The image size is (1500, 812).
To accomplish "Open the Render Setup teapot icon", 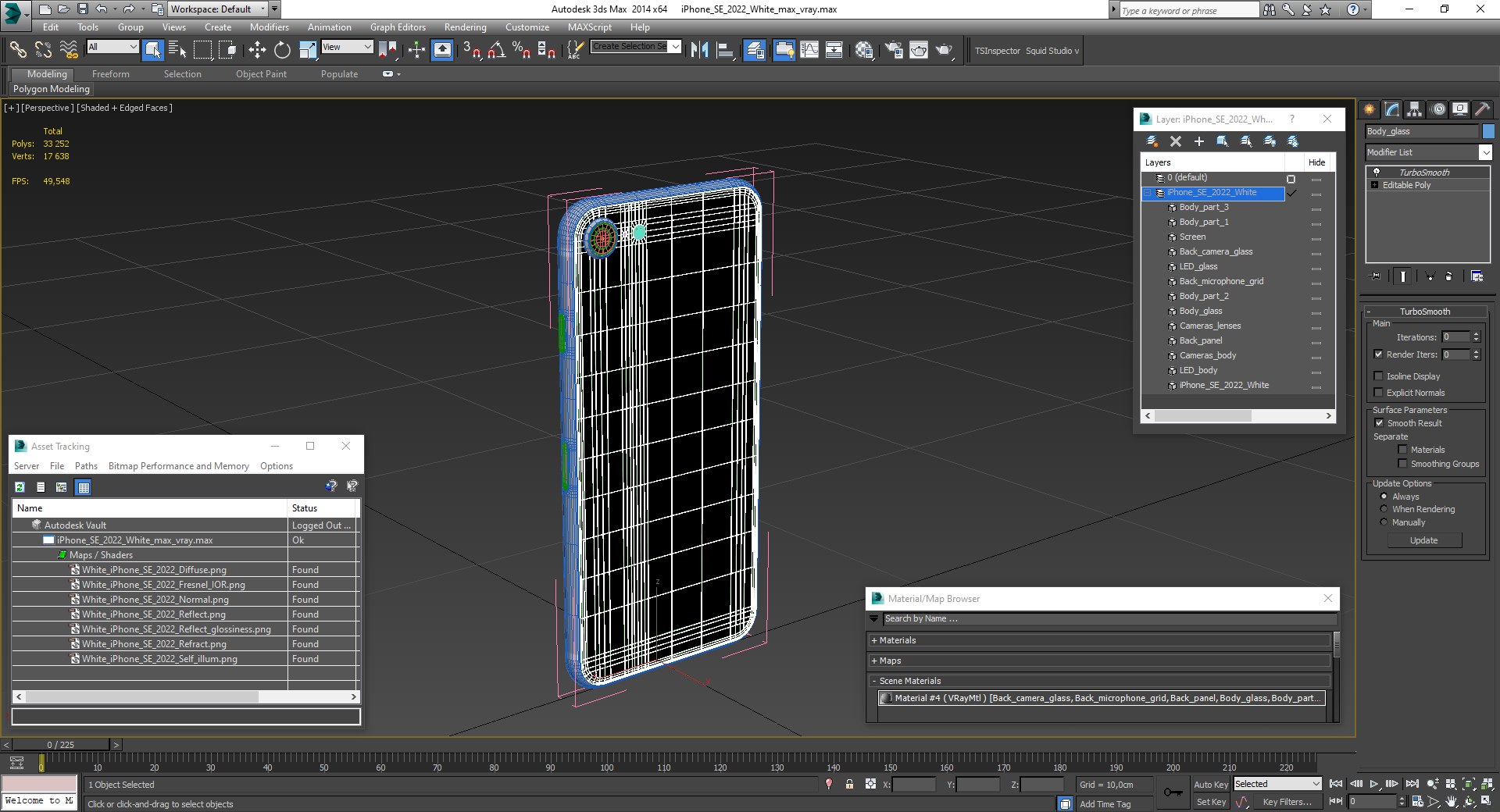I will coord(893,50).
